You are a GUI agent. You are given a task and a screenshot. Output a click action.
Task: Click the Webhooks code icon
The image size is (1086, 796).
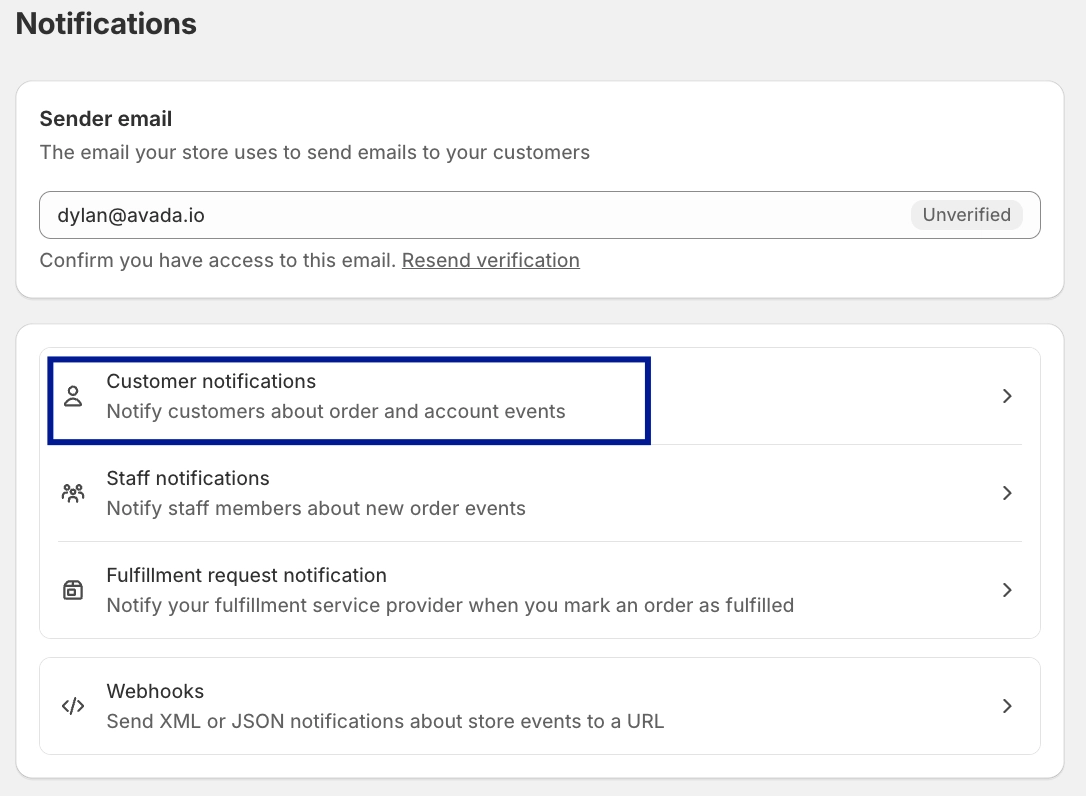point(73,706)
